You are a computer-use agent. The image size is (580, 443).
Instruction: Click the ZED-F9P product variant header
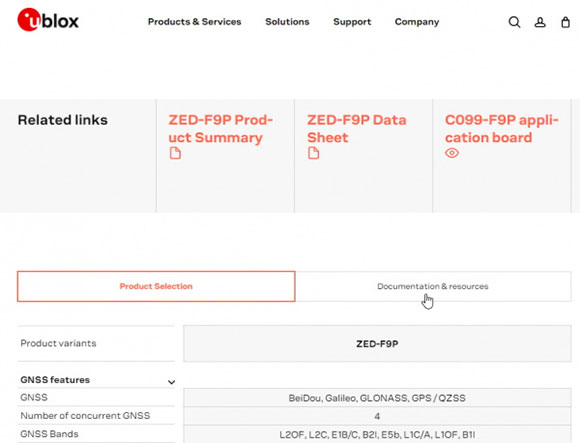[x=377, y=344]
